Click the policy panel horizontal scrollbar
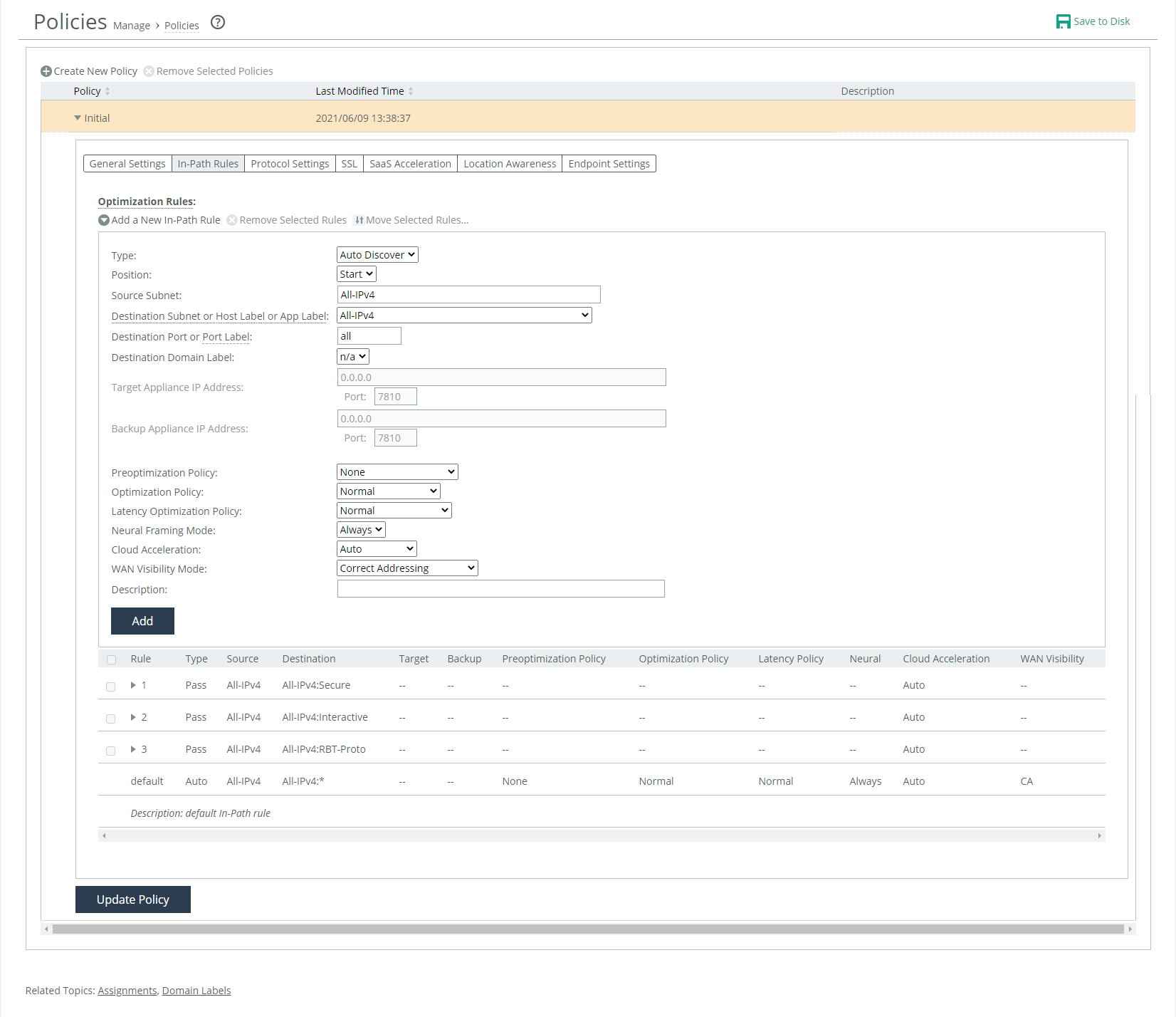This screenshot has width=1176, height=1017. coord(588,929)
